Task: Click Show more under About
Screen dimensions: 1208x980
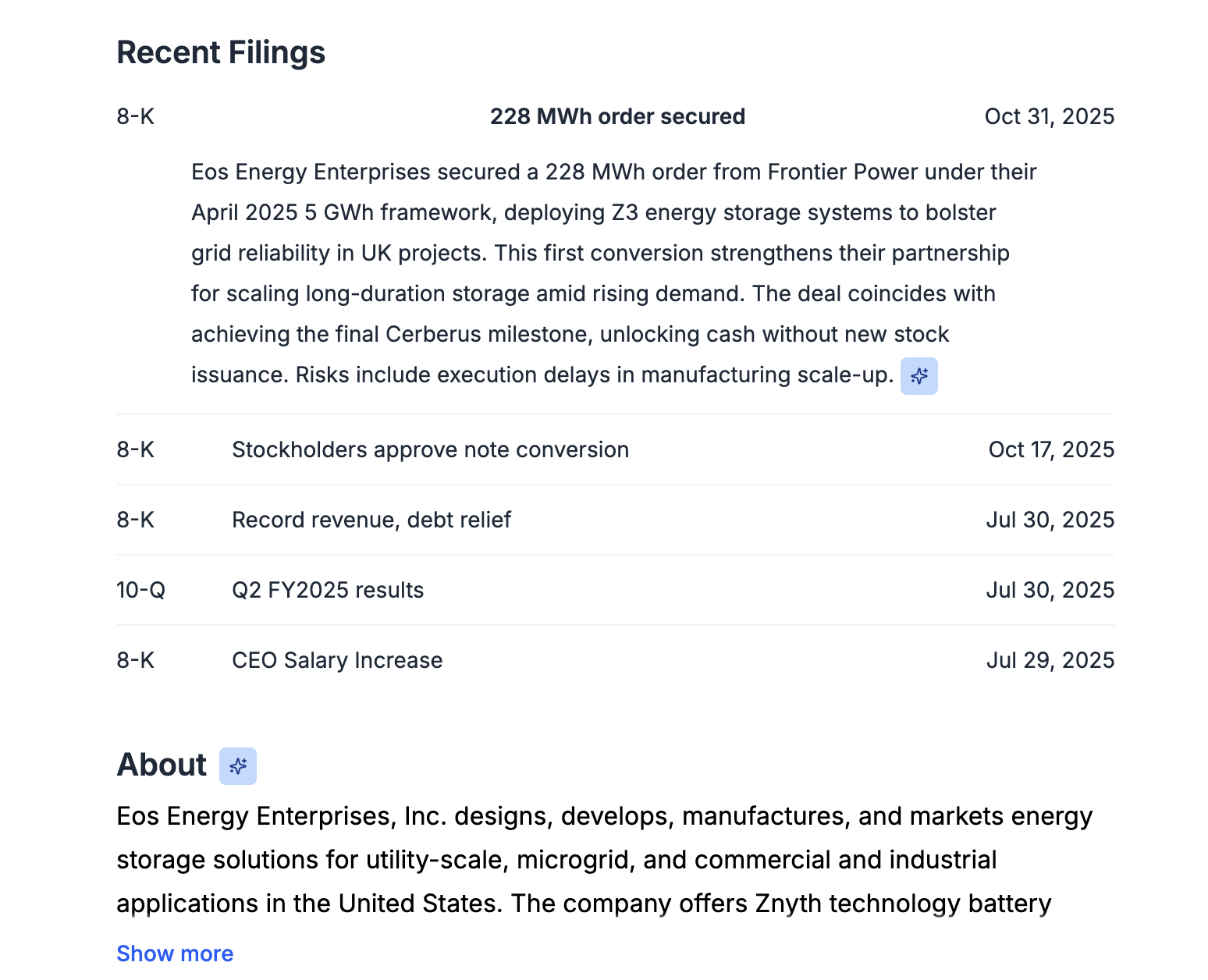Action: (x=175, y=953)
